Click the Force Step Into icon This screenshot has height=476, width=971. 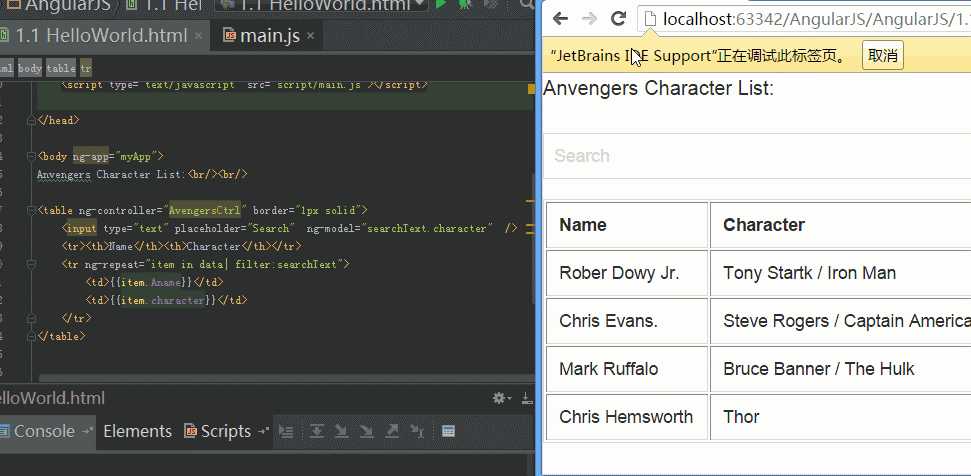coord(367,431)
